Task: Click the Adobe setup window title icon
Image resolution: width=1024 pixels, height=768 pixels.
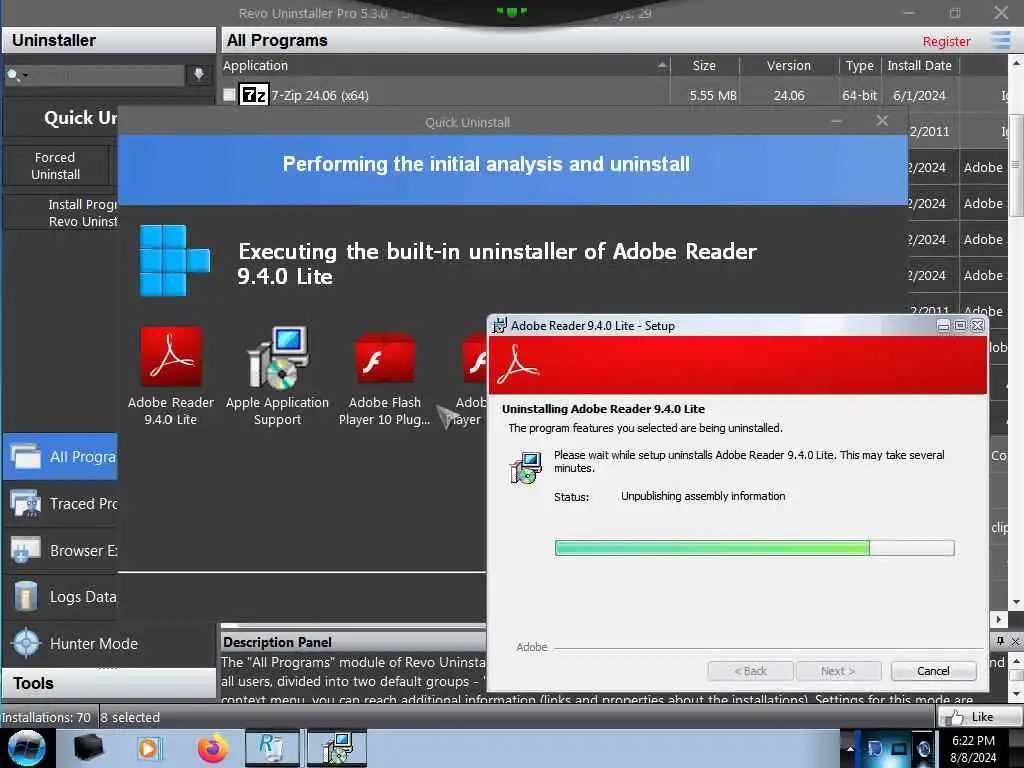Action: pos(500,325)
